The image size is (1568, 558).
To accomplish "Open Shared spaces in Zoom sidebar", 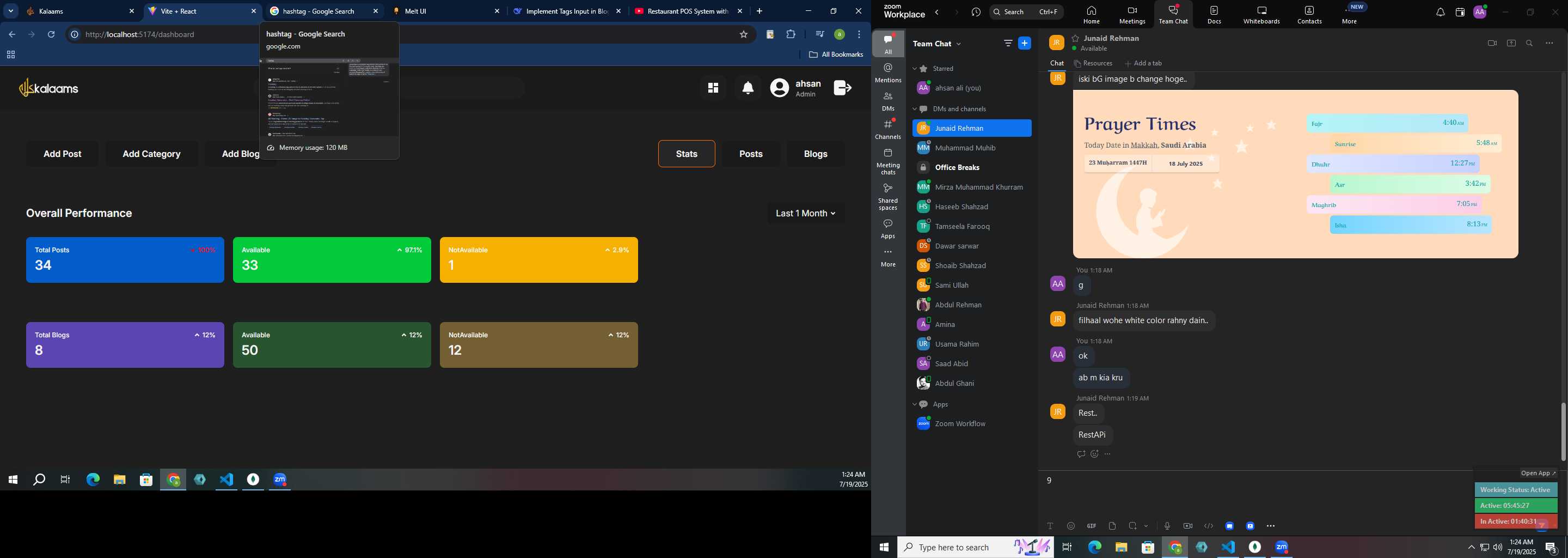I will point(888,197).
